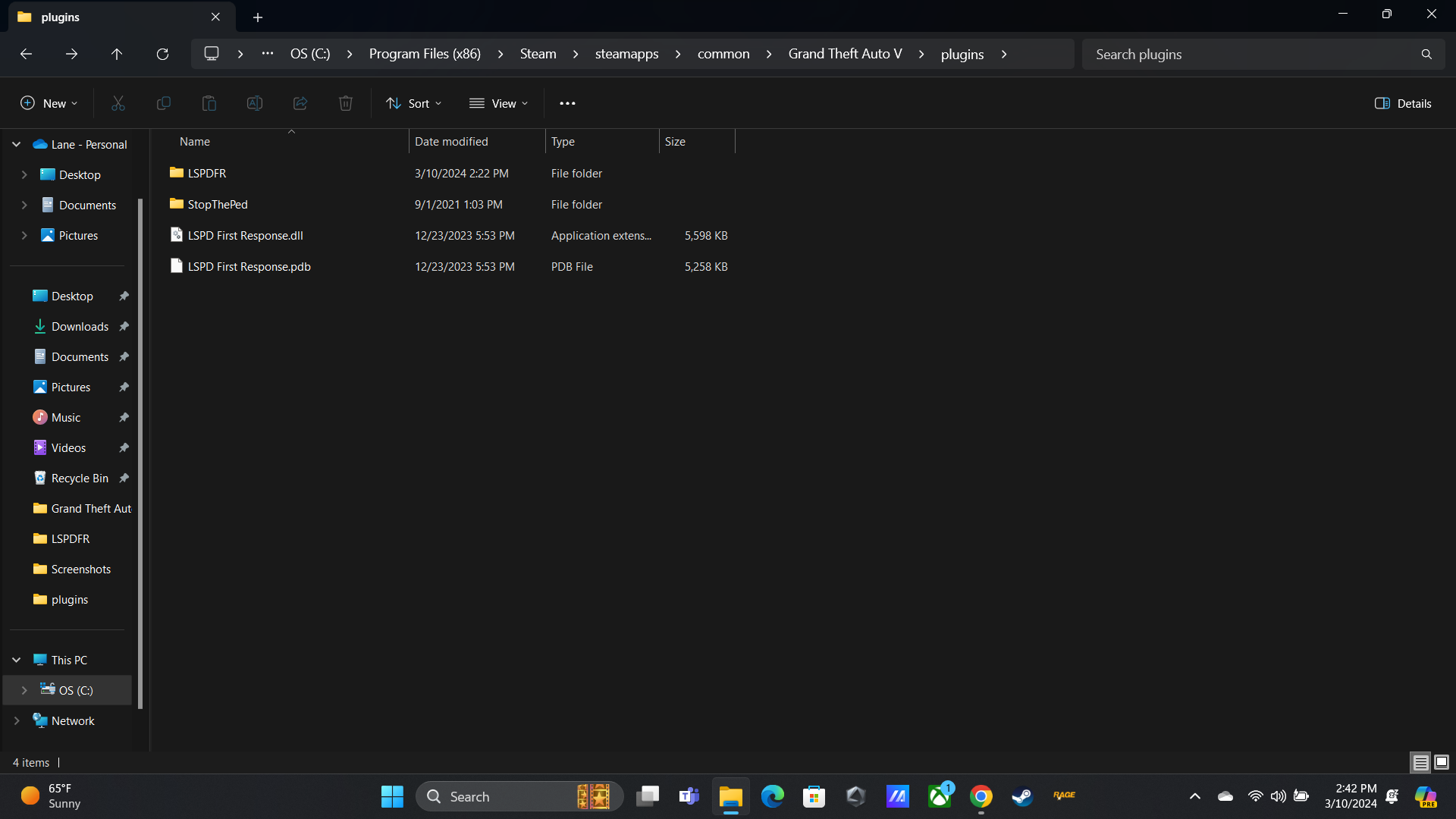Click the Search plugins input field

click(1251, 54)
